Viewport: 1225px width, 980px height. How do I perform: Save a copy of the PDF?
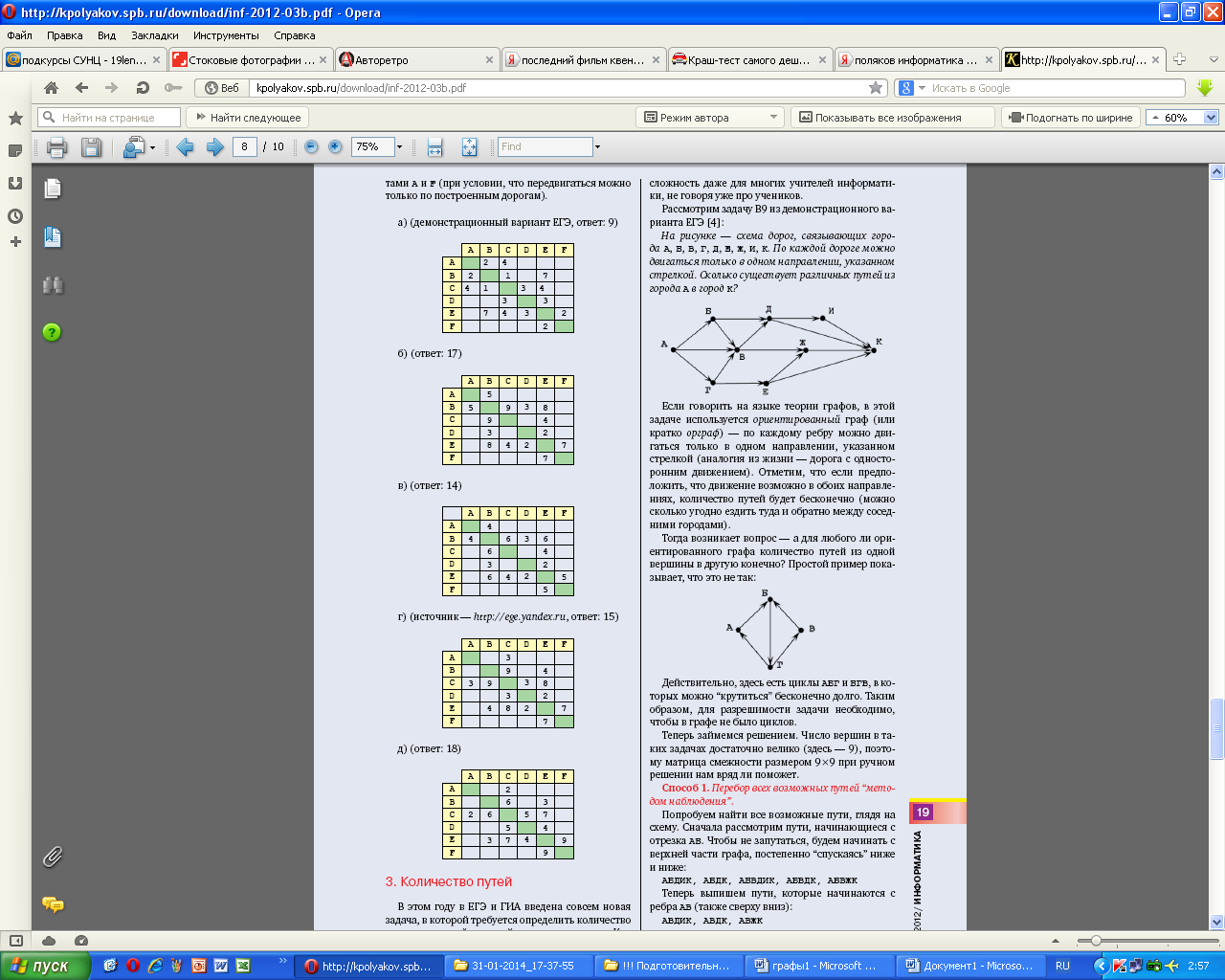(91, 147)
